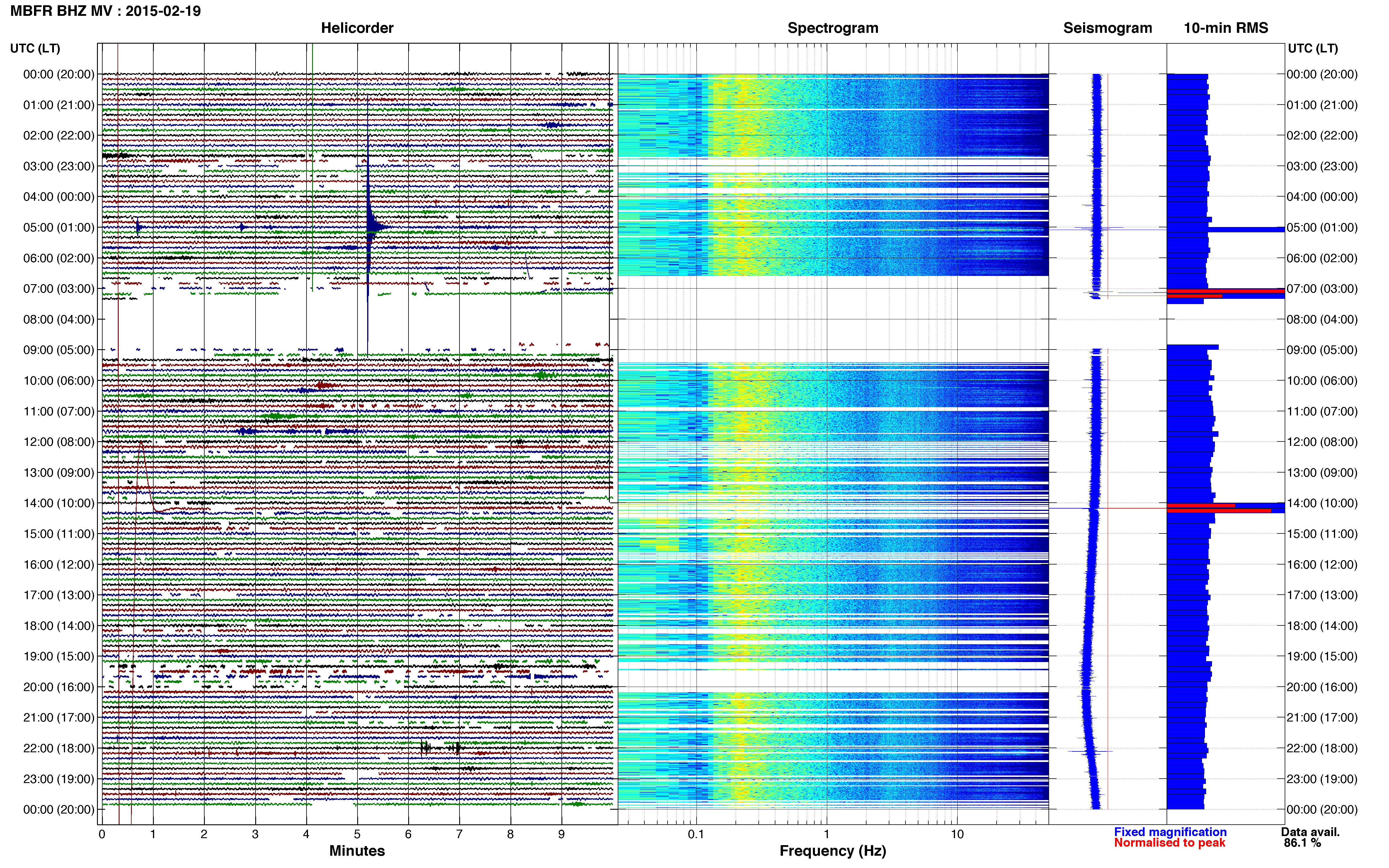Click left time label '03:00 (23:00)'
The width and height of the screenshot is (1389, 868).
[59, 166]
